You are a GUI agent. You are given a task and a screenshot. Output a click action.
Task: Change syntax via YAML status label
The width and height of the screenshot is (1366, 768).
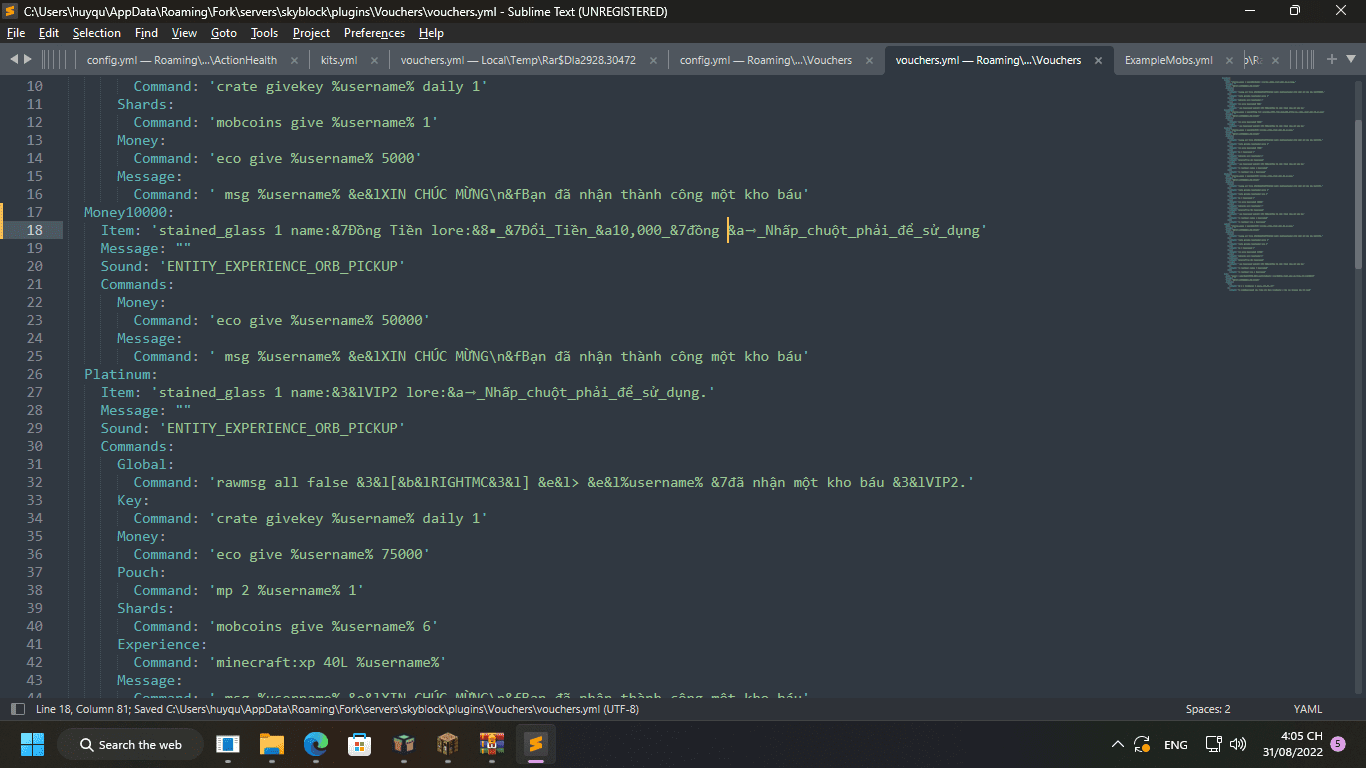point(1308,709)
